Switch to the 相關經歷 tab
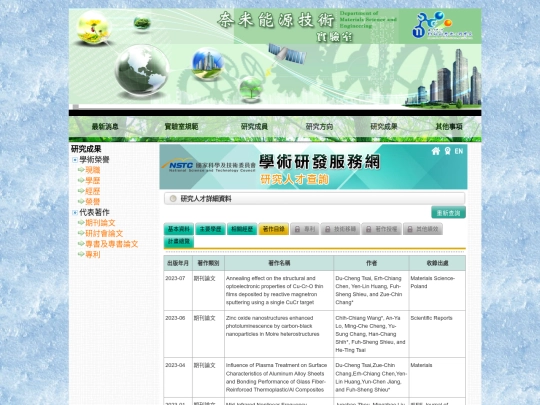The image size is (540, 405). point(242,229)
